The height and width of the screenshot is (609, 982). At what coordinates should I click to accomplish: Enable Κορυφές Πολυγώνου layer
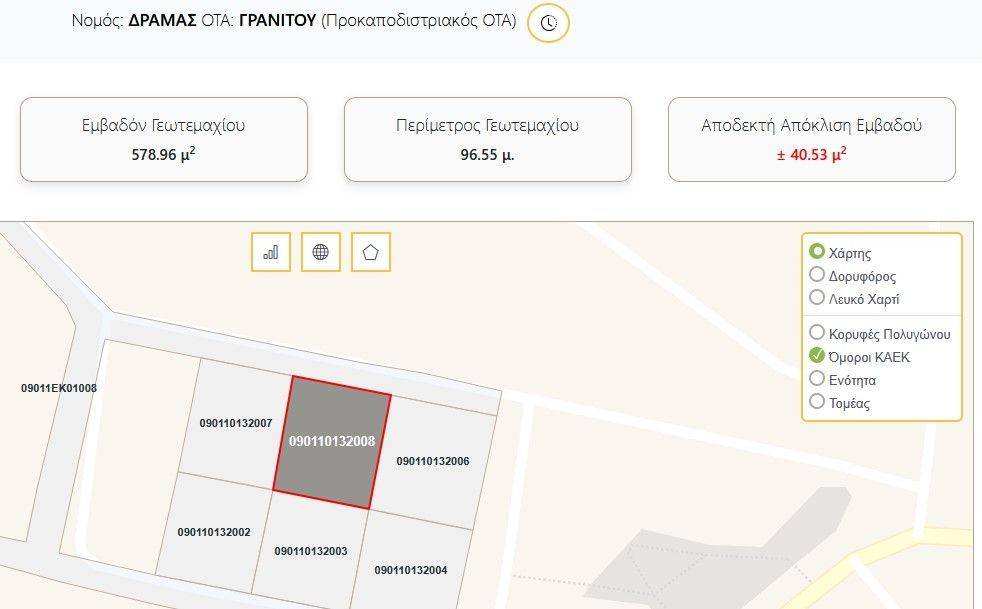pos(817,332)
